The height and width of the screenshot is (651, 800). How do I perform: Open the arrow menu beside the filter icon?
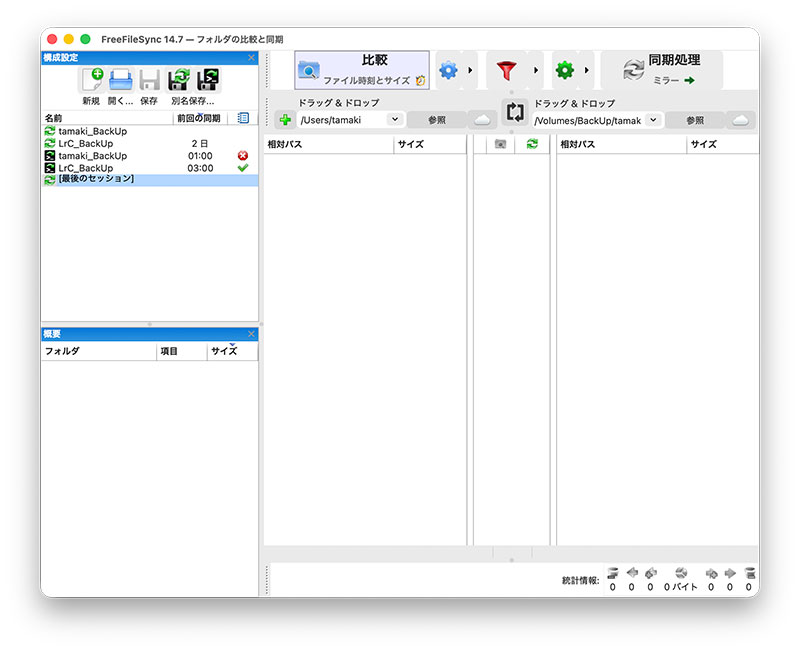(x=535, y=70)
